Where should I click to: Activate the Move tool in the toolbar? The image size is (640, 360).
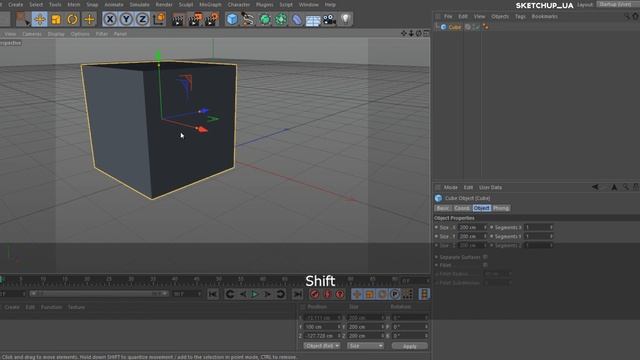[40, 19]
